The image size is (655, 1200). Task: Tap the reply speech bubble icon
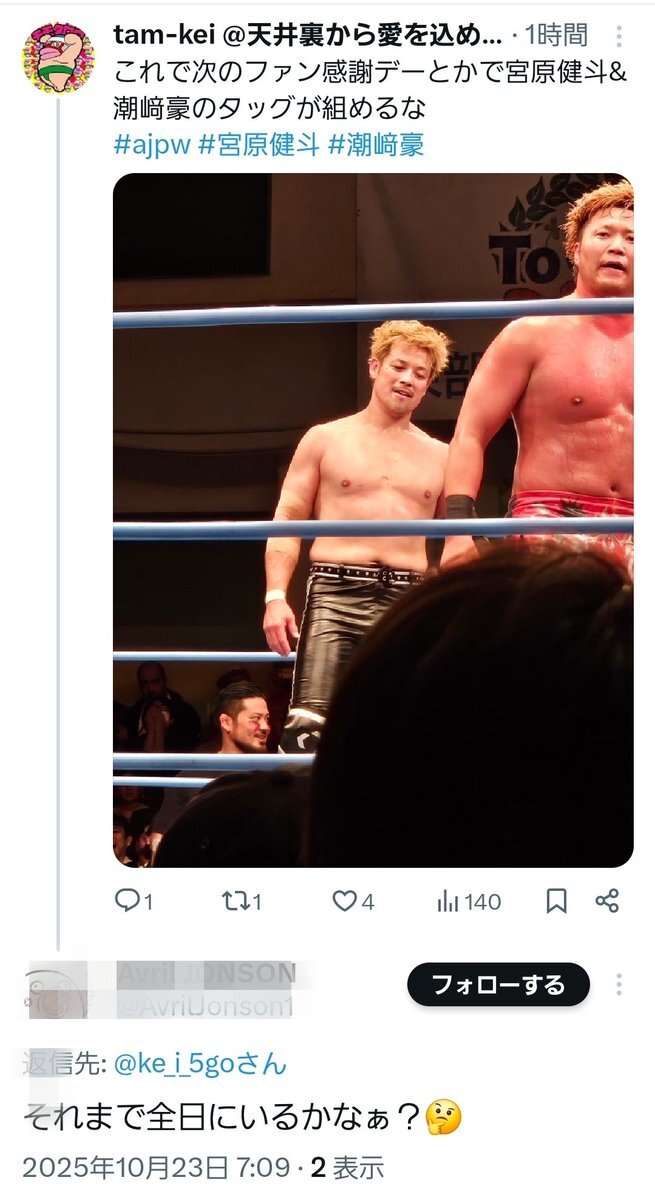pos(127,901)
